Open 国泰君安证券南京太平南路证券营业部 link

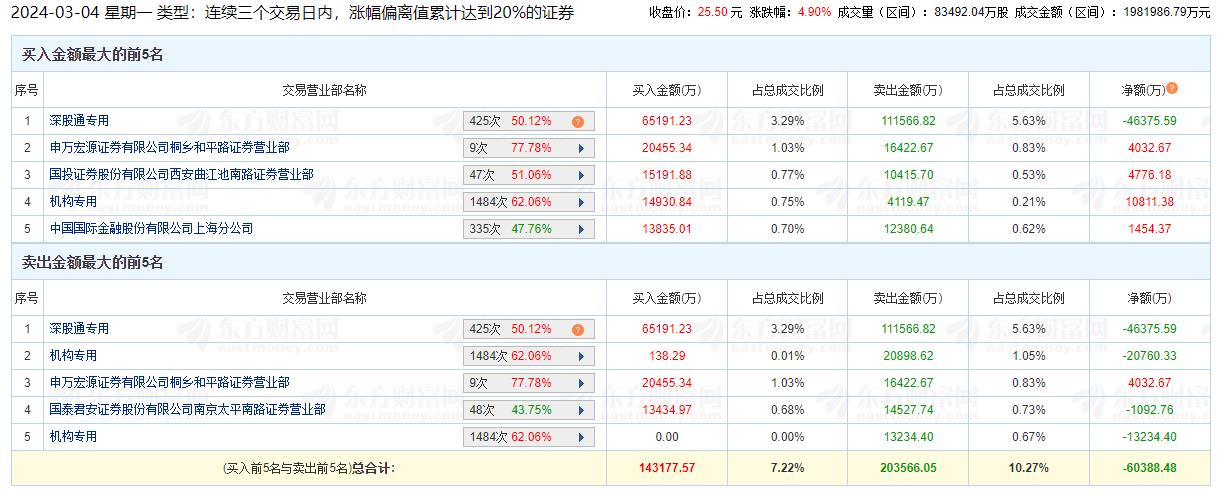pyautogui.click(x=187, y=410)
